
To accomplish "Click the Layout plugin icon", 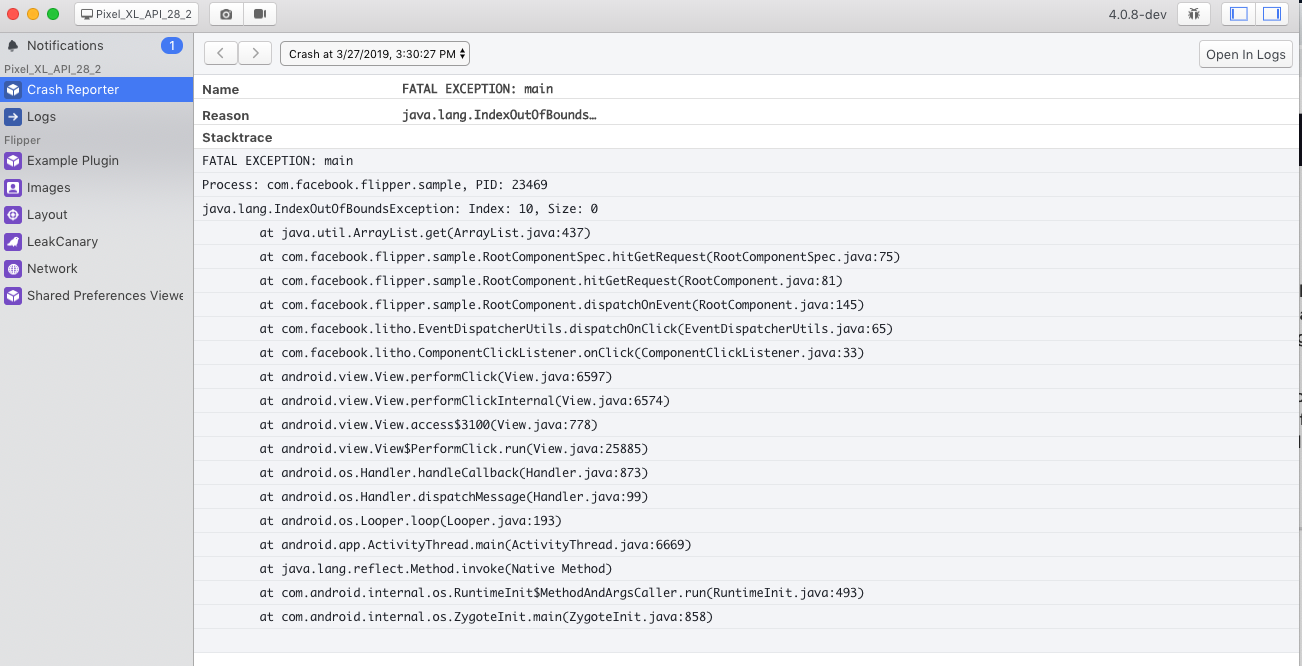I will 13,215.
